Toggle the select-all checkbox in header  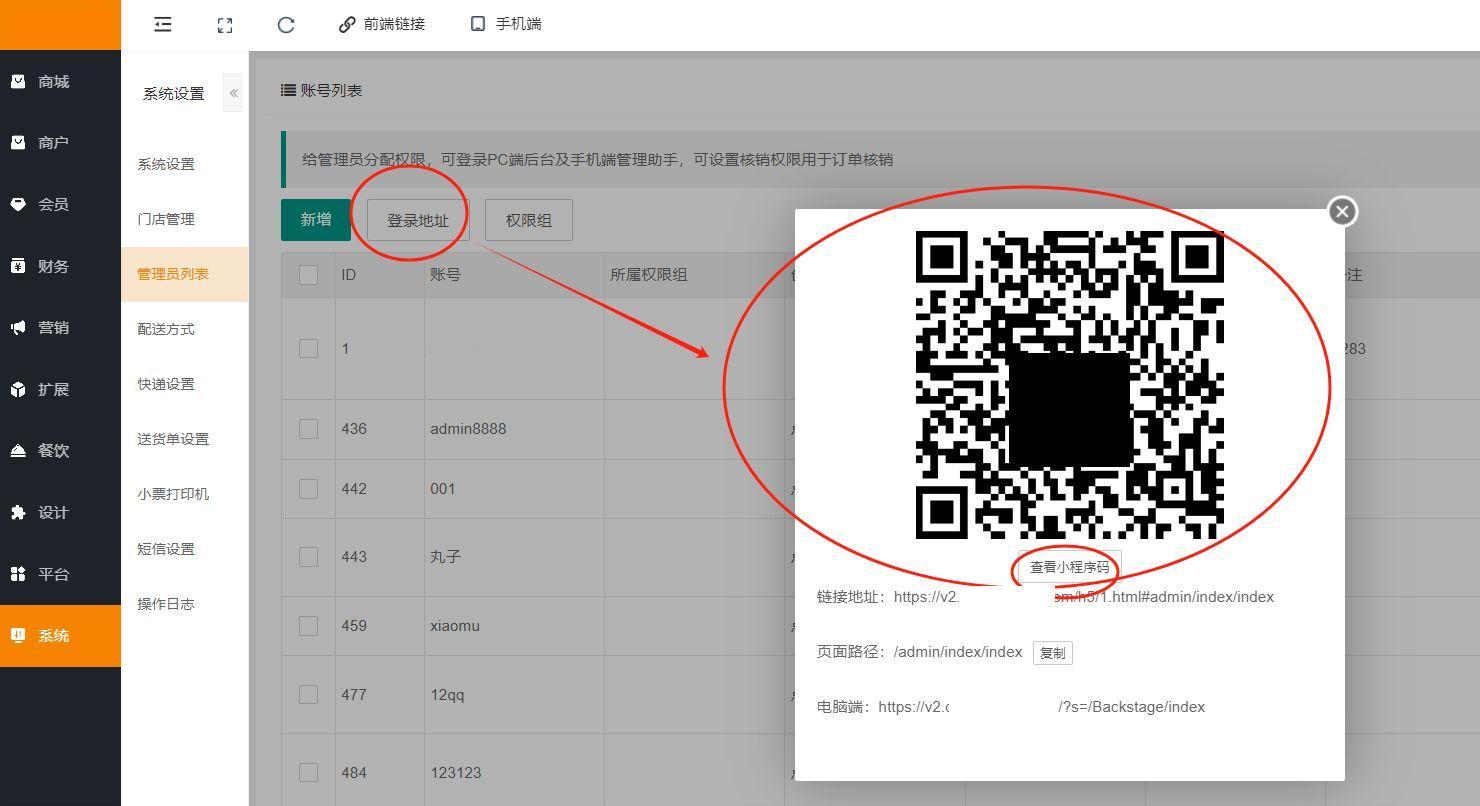(x=308, y=275)
